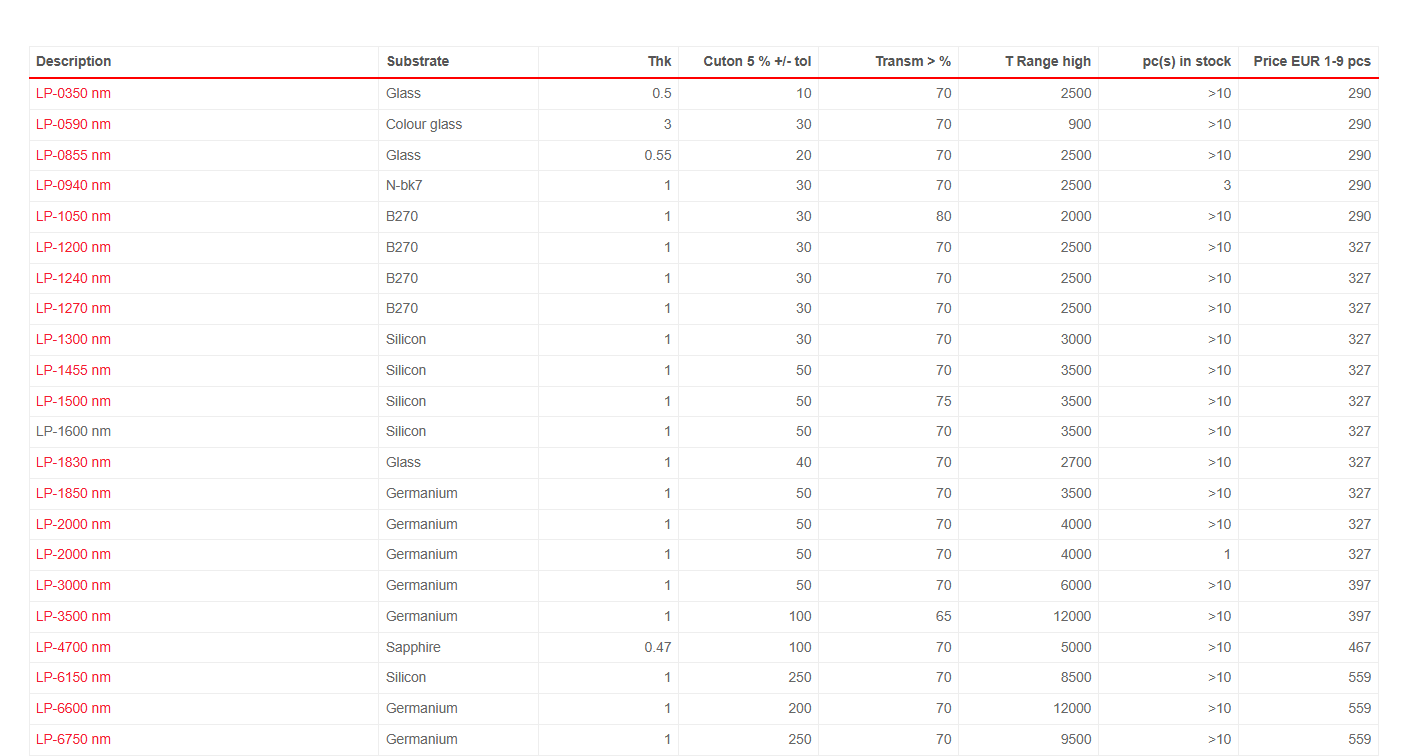The width and height of the screenshot is (1410, 756).
Task: Open the LP-0350 nm product link
Action: [x=73, y=94]
